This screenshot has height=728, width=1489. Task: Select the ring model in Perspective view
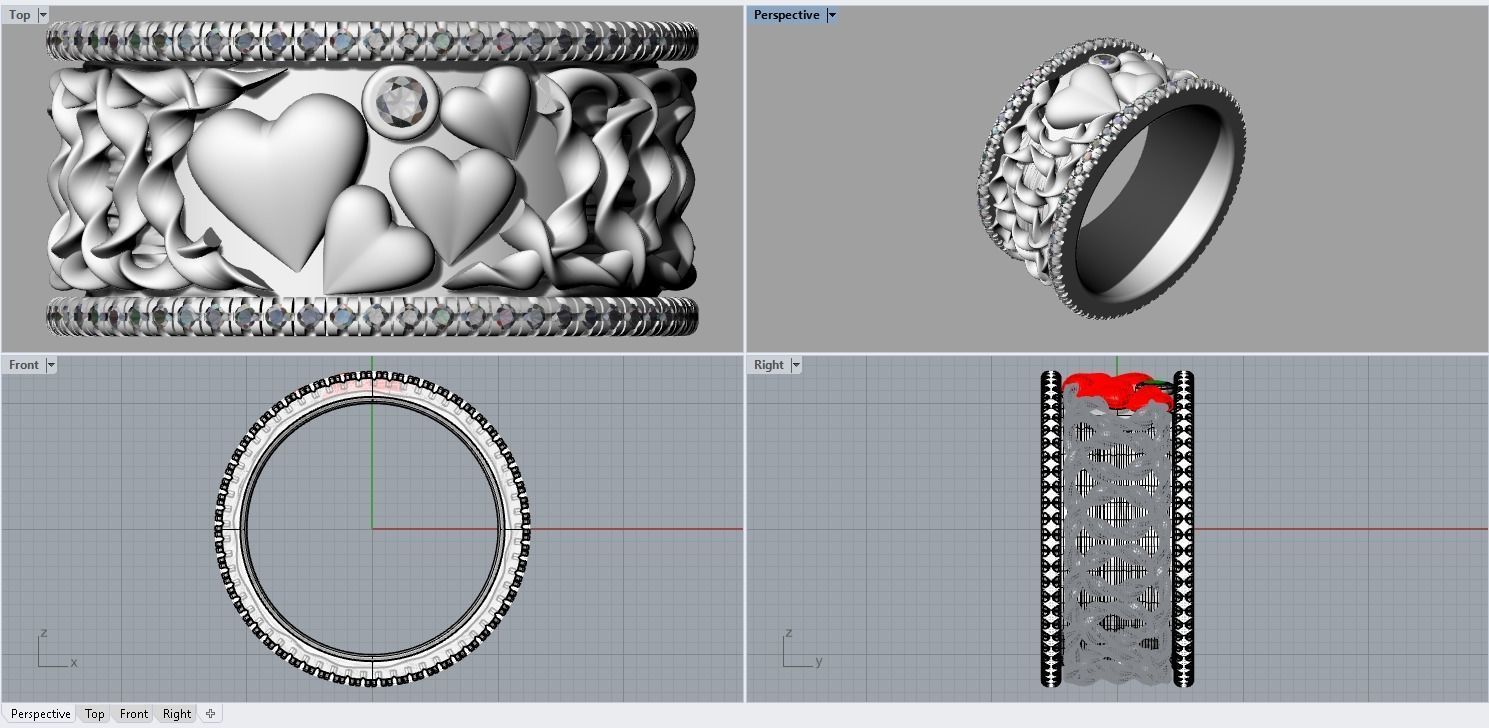tap(1111, 178)
